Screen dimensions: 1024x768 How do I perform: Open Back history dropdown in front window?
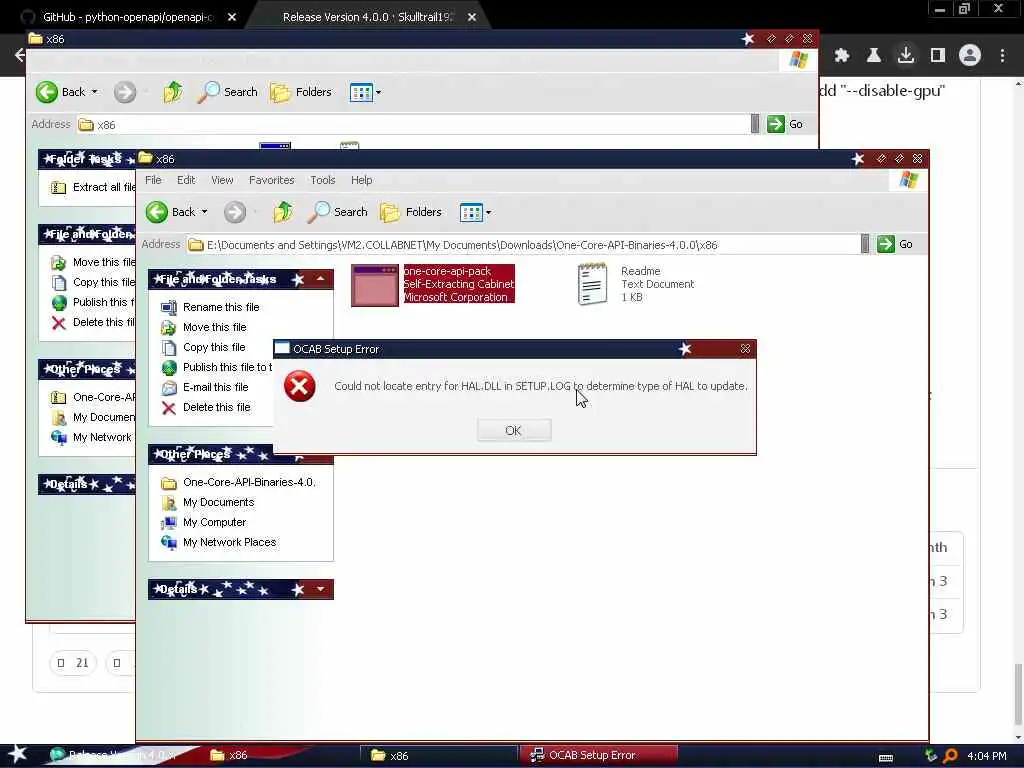[204, 212]
